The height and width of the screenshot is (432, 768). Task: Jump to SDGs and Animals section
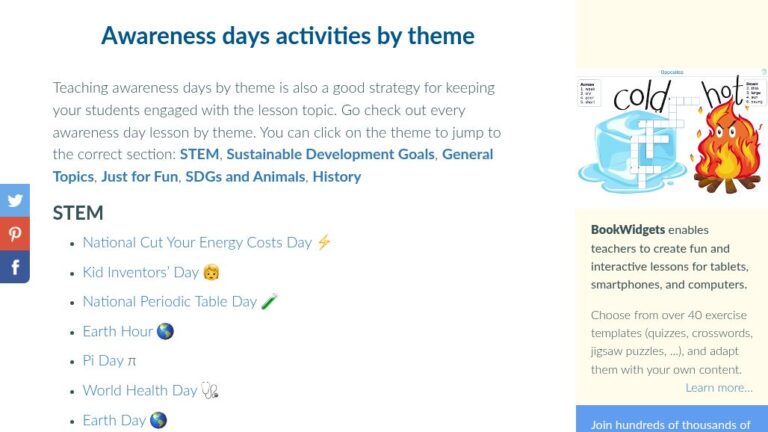click(x=245, y=177)
